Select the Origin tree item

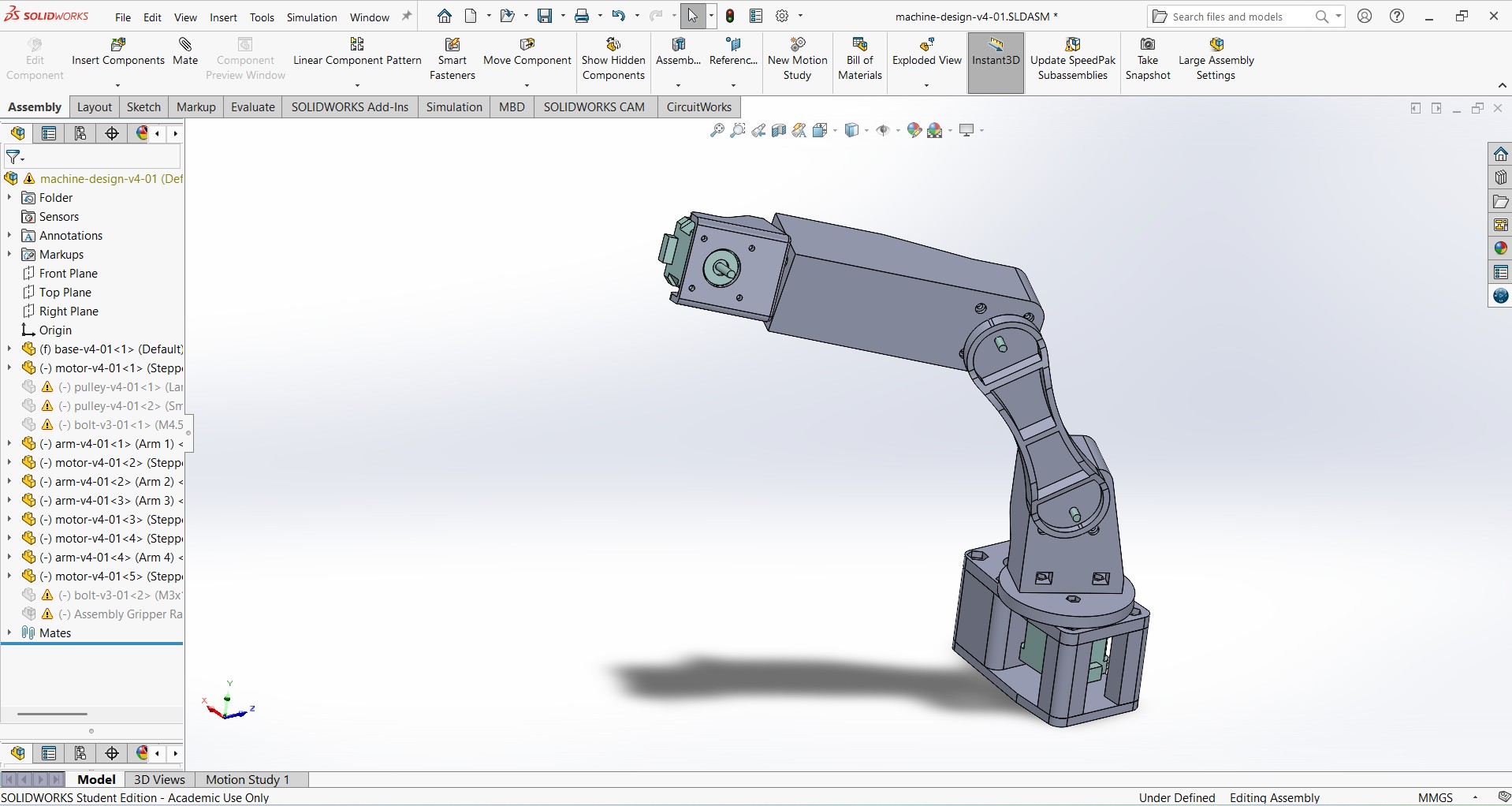click(55, 330)
